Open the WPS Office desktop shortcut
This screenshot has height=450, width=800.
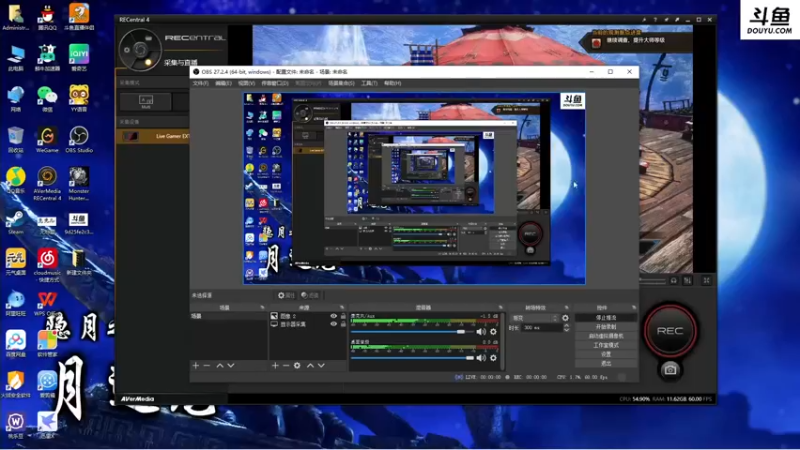click(x=47, y=304)
